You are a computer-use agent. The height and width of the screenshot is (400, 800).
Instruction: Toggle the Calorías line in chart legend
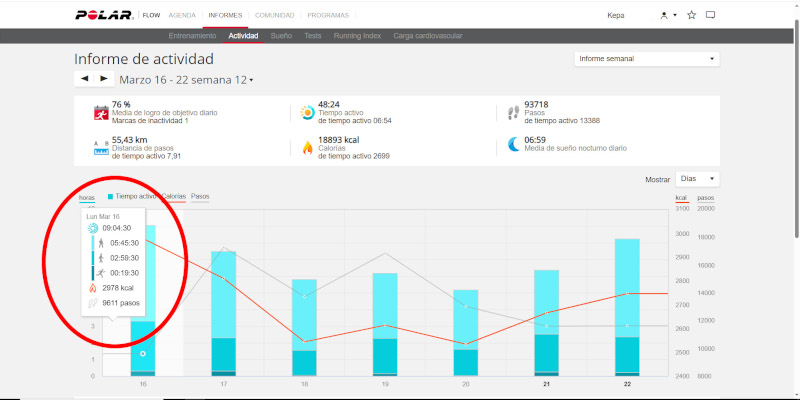tap(174, 197)
